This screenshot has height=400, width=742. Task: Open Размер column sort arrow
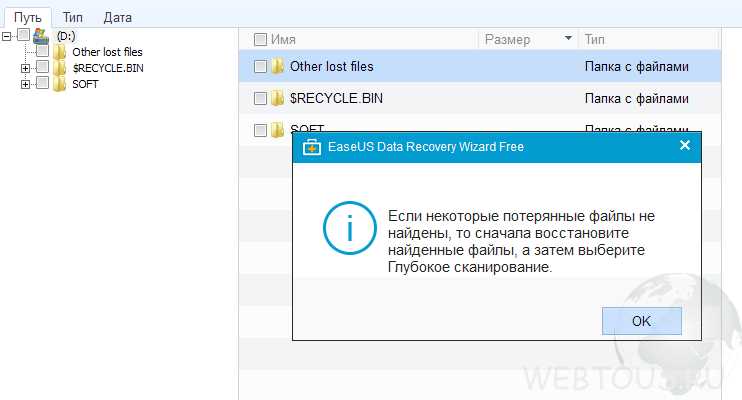[x=568, y=38]
